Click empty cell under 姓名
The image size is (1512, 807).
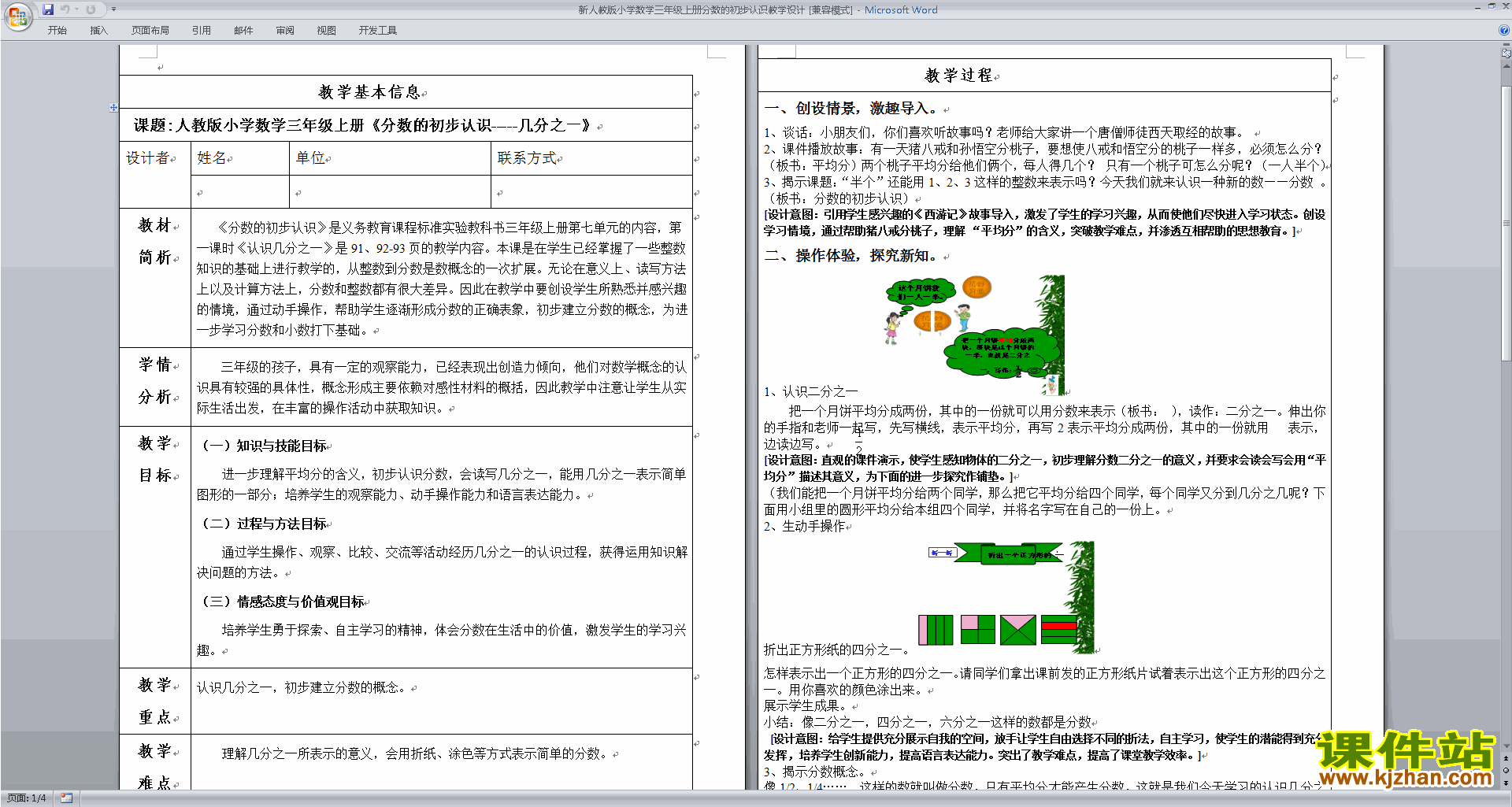click(x=240, y=192)
